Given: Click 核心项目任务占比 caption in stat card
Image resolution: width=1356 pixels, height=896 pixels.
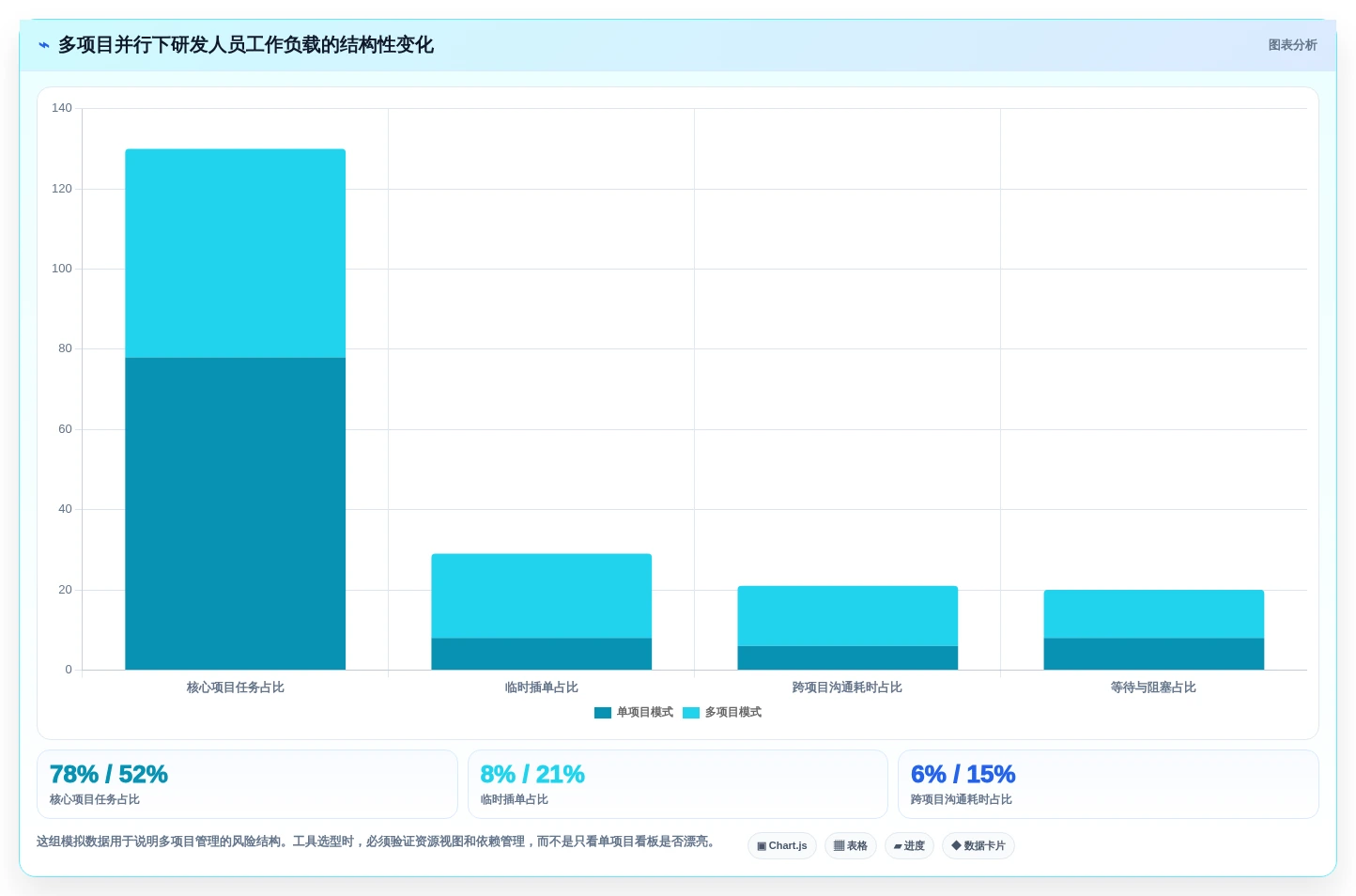Looking at the screenshot, I should tap(95, 800).
